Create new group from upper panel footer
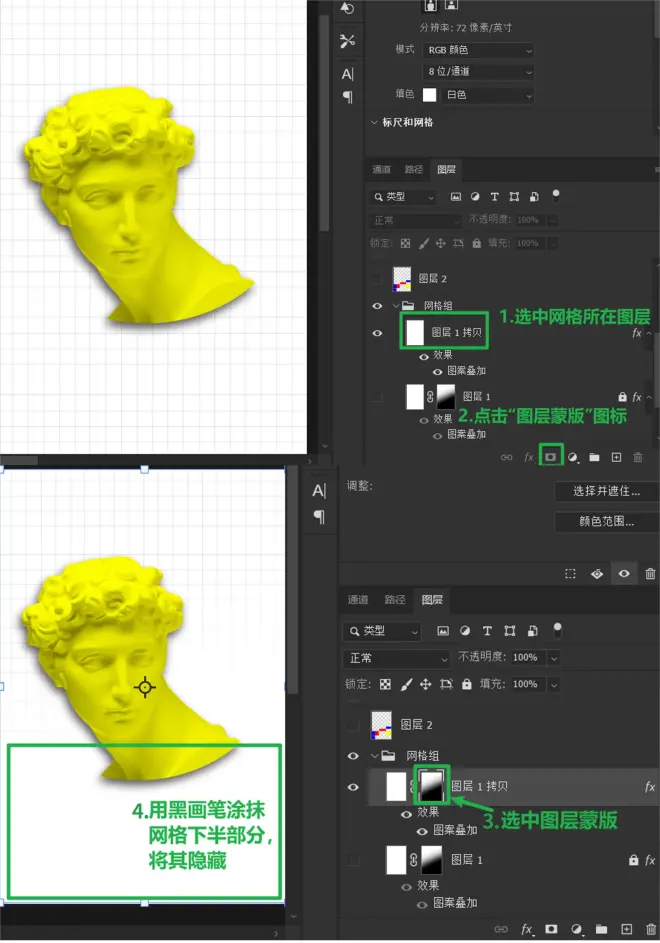This screenshot has width=660, height=943. click(x=594, y=458)
